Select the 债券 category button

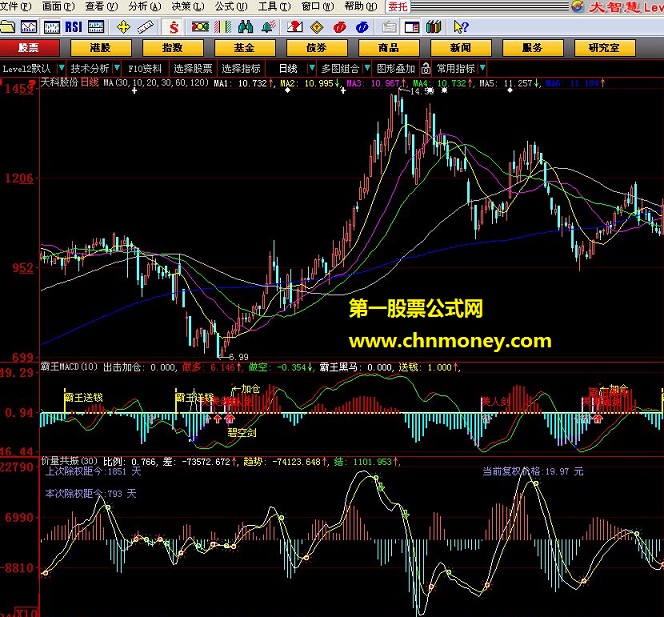[x=317, y=48]
